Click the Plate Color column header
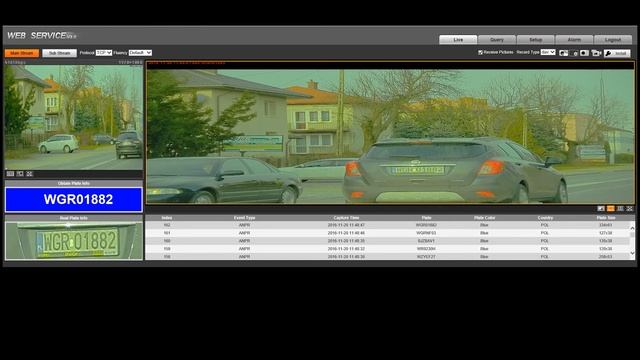640x360 pixels. pos(484,218)
